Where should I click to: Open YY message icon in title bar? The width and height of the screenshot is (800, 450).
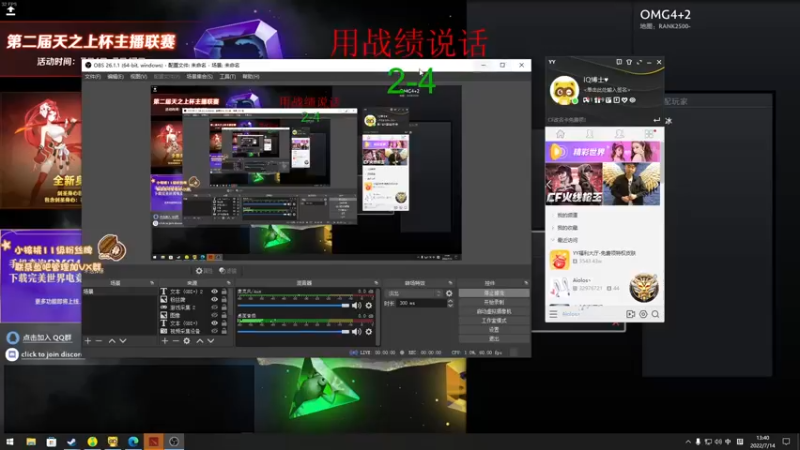pyautogui.click(x=619, y=62)
